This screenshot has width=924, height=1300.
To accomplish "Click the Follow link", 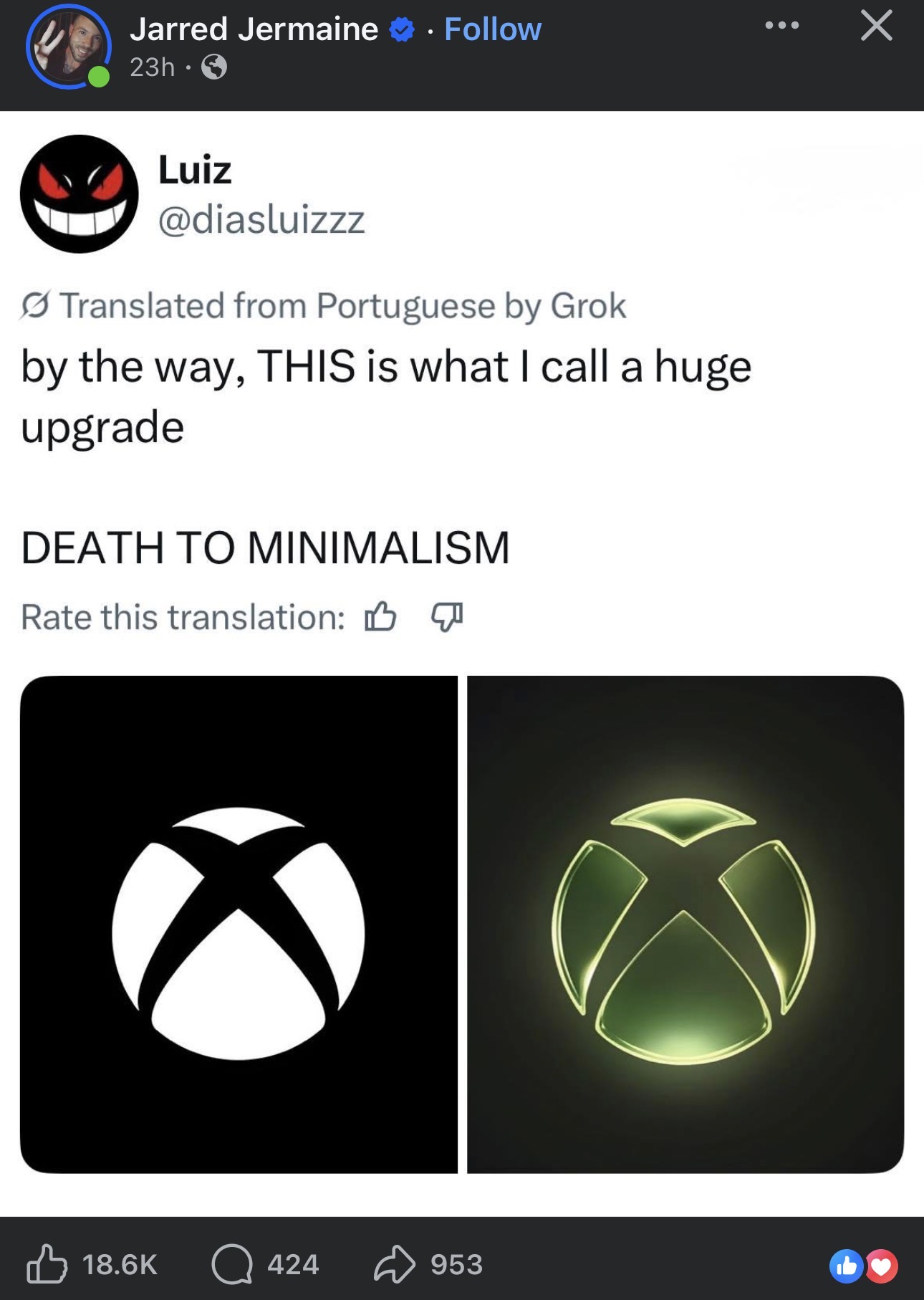I will pos(493,29).
